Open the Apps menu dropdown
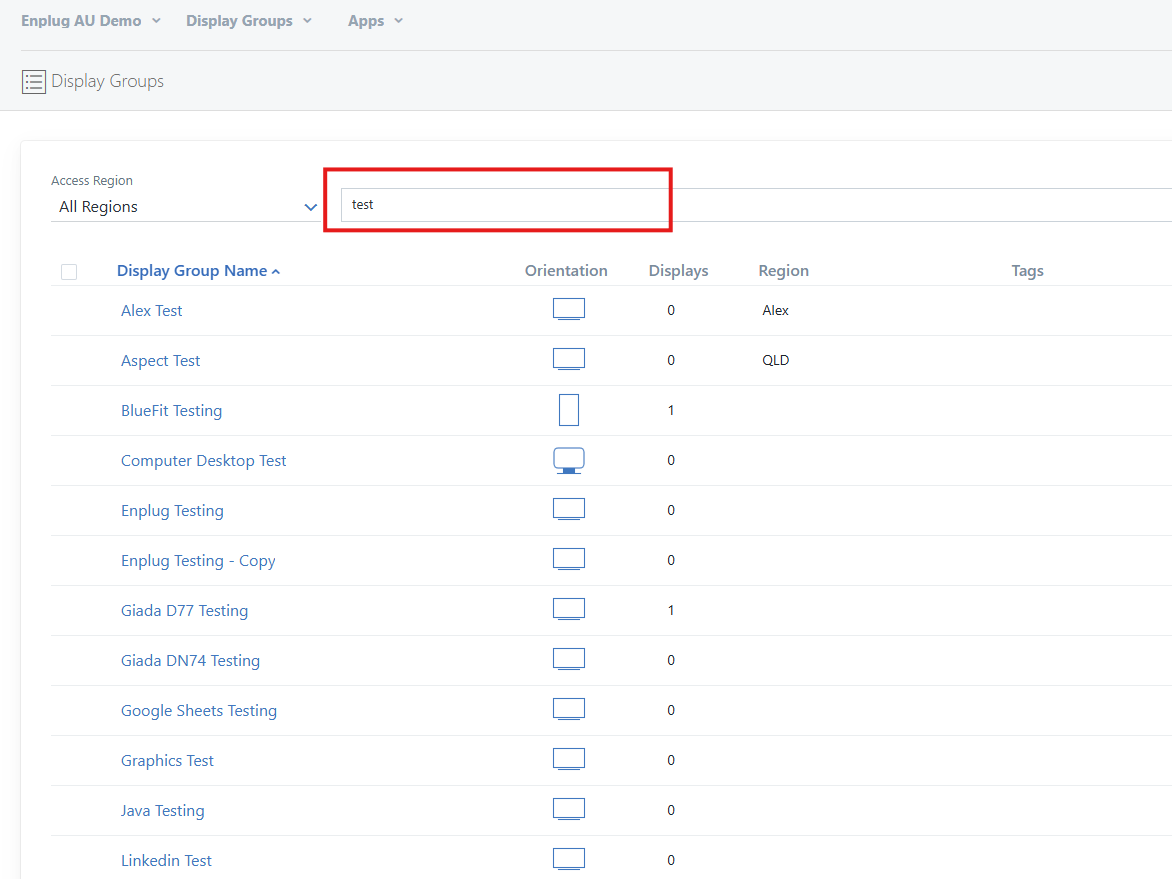This screenshot has width=1172, height=879. (375, 21)
